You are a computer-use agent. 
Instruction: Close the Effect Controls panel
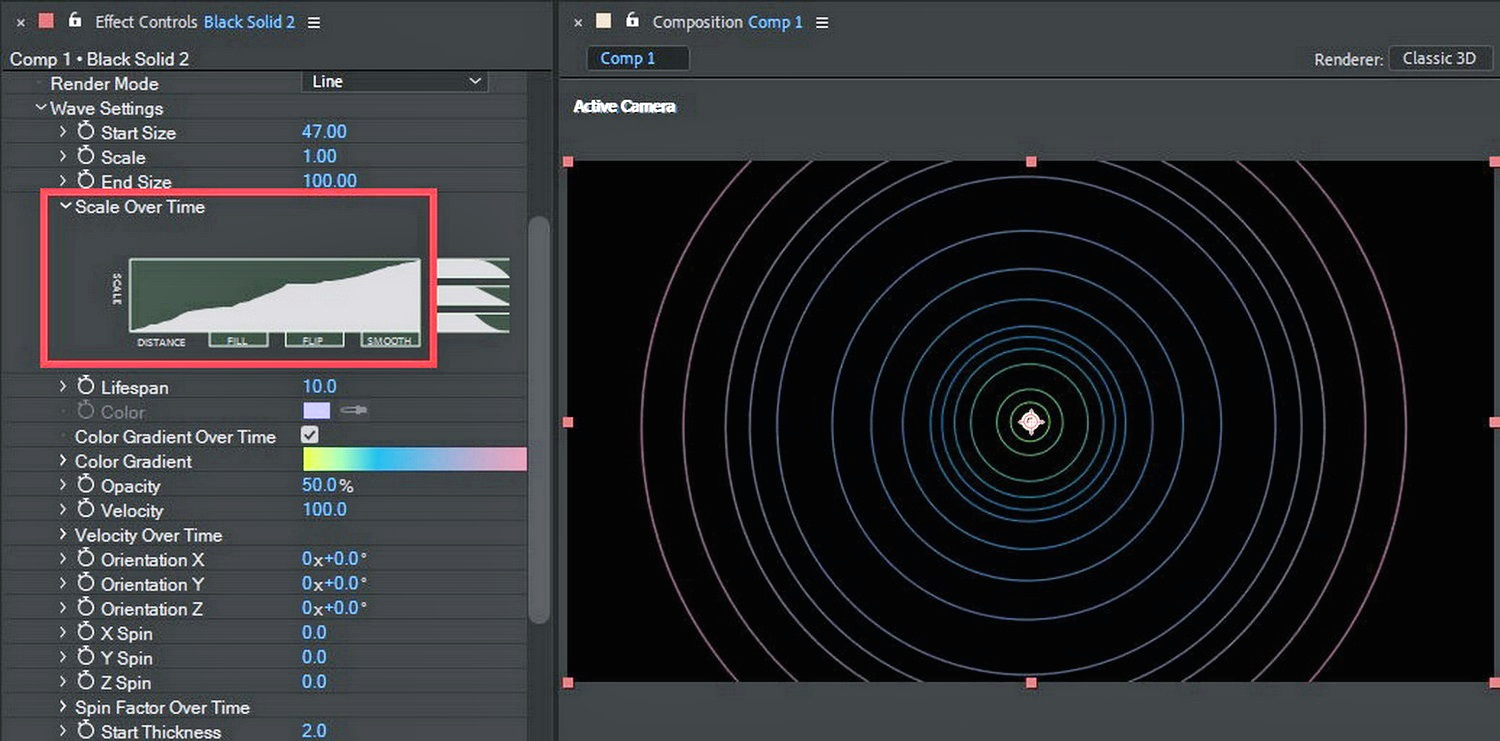pos(21,22)
